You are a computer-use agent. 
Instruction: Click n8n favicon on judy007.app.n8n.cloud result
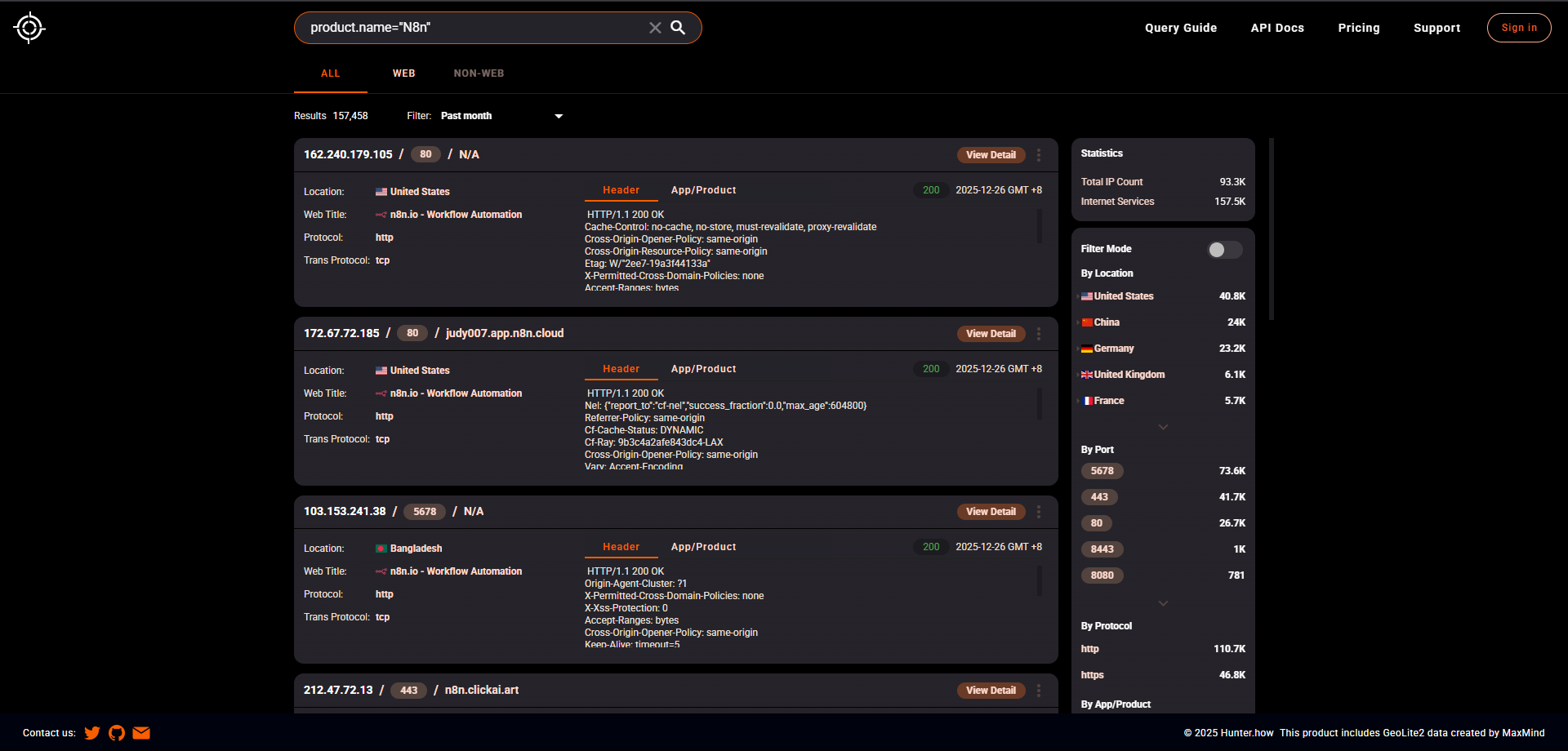tap(381, 393)
